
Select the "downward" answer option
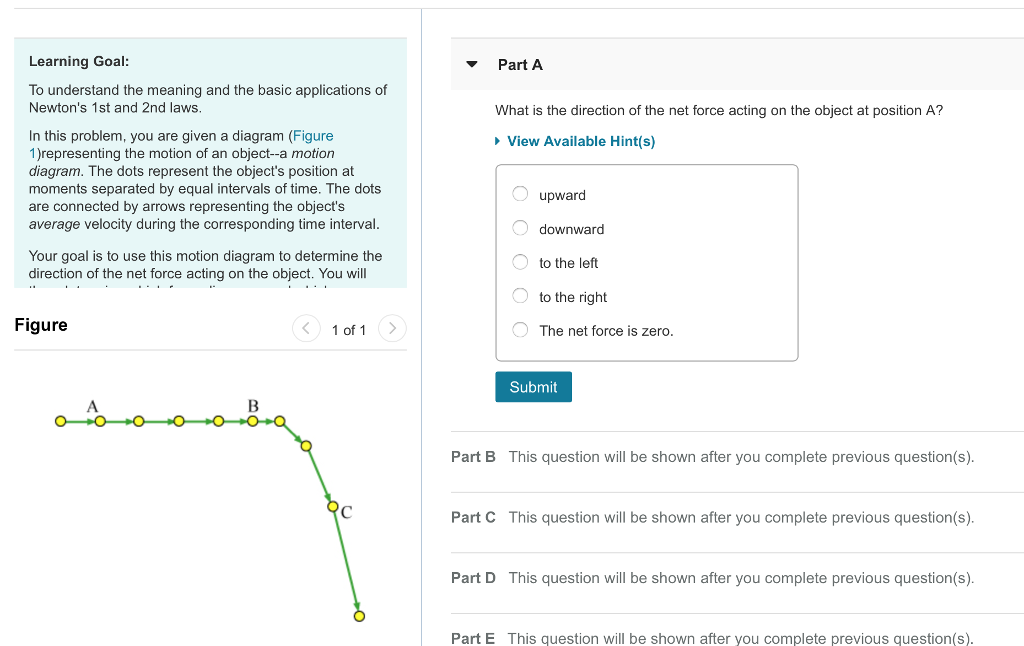pos(520,227)
